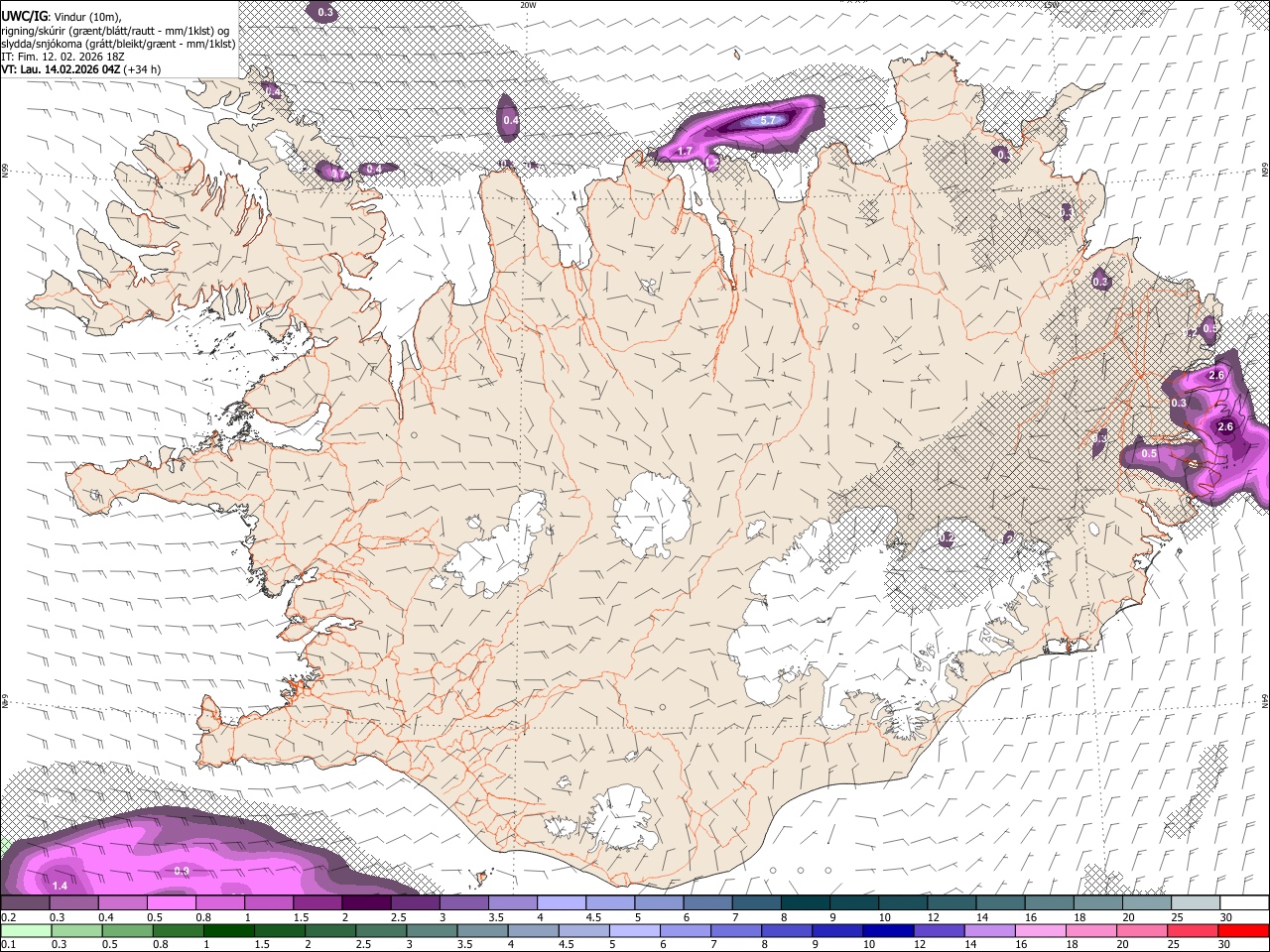Click the 0.9 precipitation value label
Screen dimensions: 1270x952
click(x=182, y=871)
